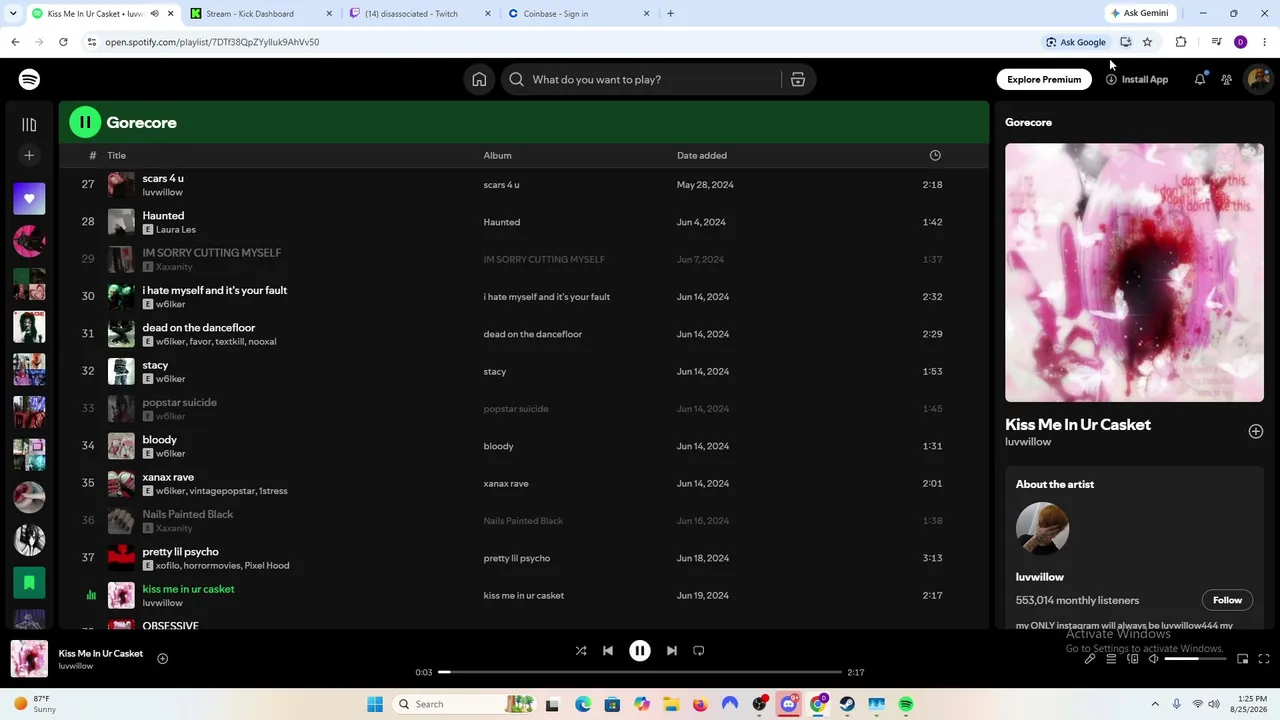Sort tracks by duration clock icon

point(935,155)
